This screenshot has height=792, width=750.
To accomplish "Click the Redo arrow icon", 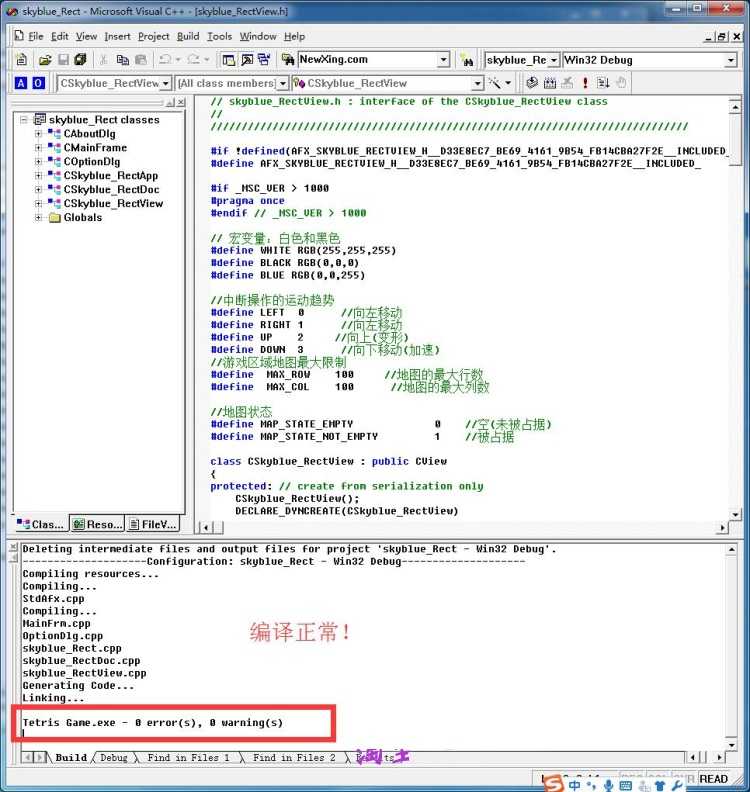I will [193, 60].
